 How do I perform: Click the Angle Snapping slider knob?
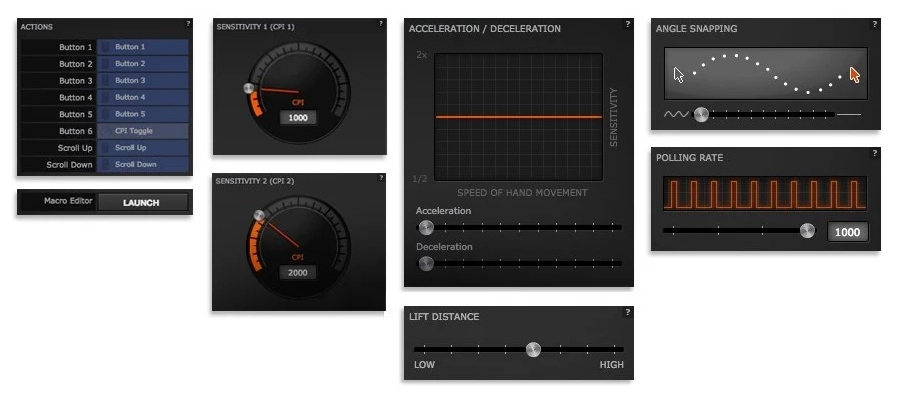(x=701, y=115)
